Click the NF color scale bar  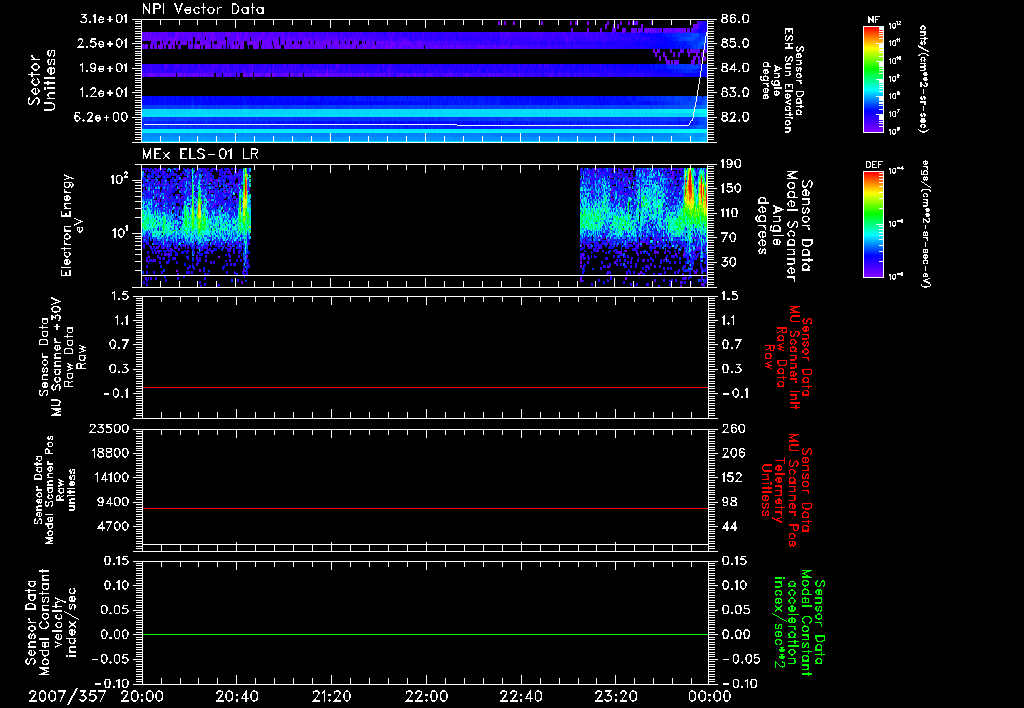pyautogui.click(x=872, y=79)
